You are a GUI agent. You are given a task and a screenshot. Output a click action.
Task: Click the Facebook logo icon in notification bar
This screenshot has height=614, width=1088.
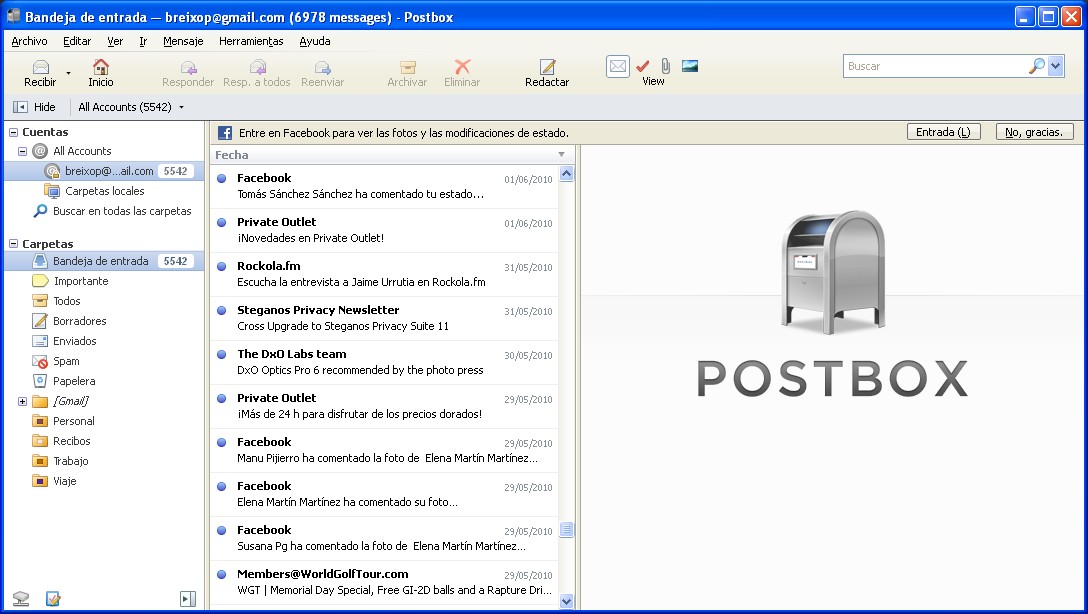pyautogui.click(x=225, y=133)
